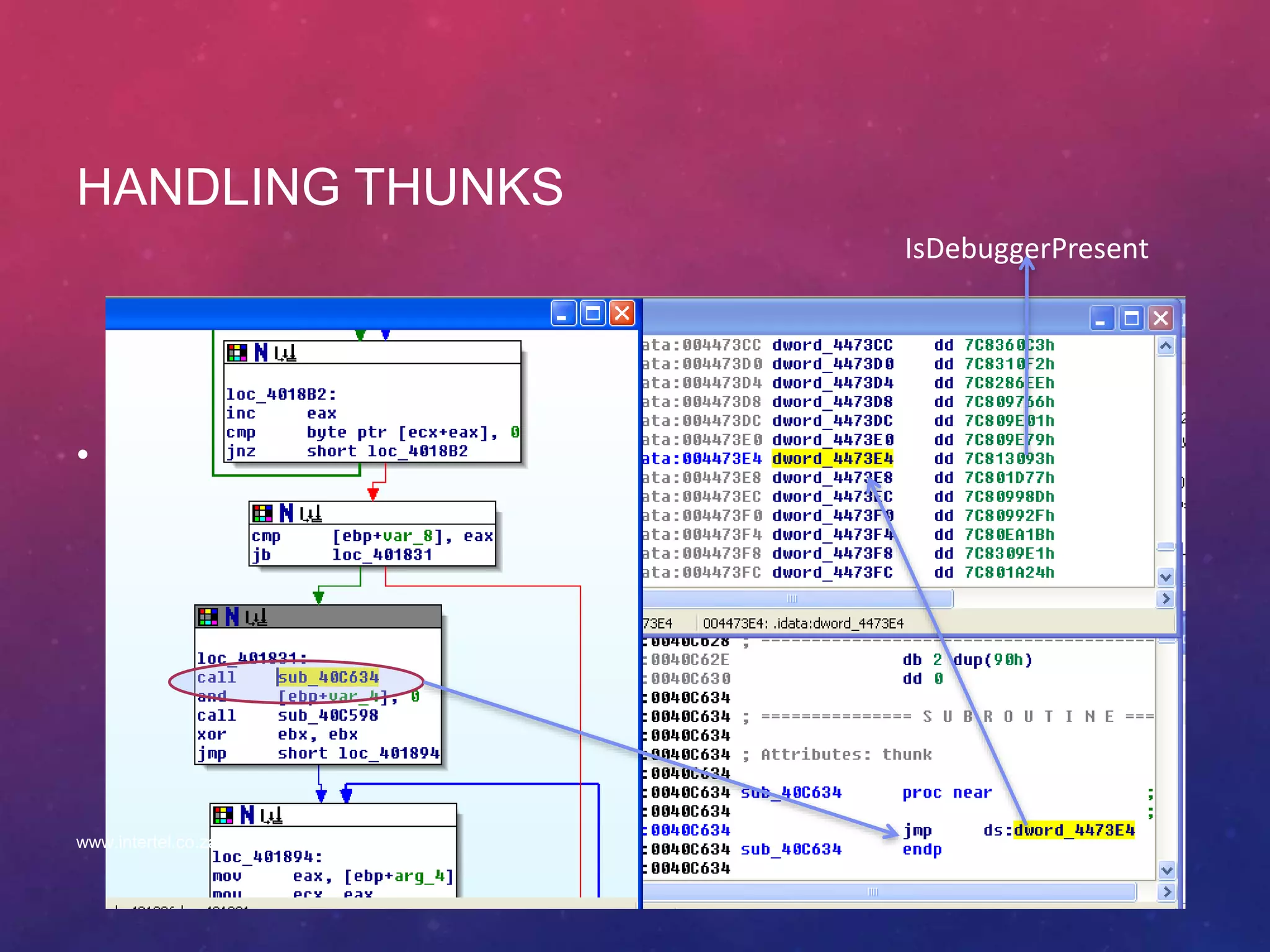Screen dimensions: 1270x952
Task: Click dword_4473FC entry
Action: pyautogui.click(x=832, y=572)
